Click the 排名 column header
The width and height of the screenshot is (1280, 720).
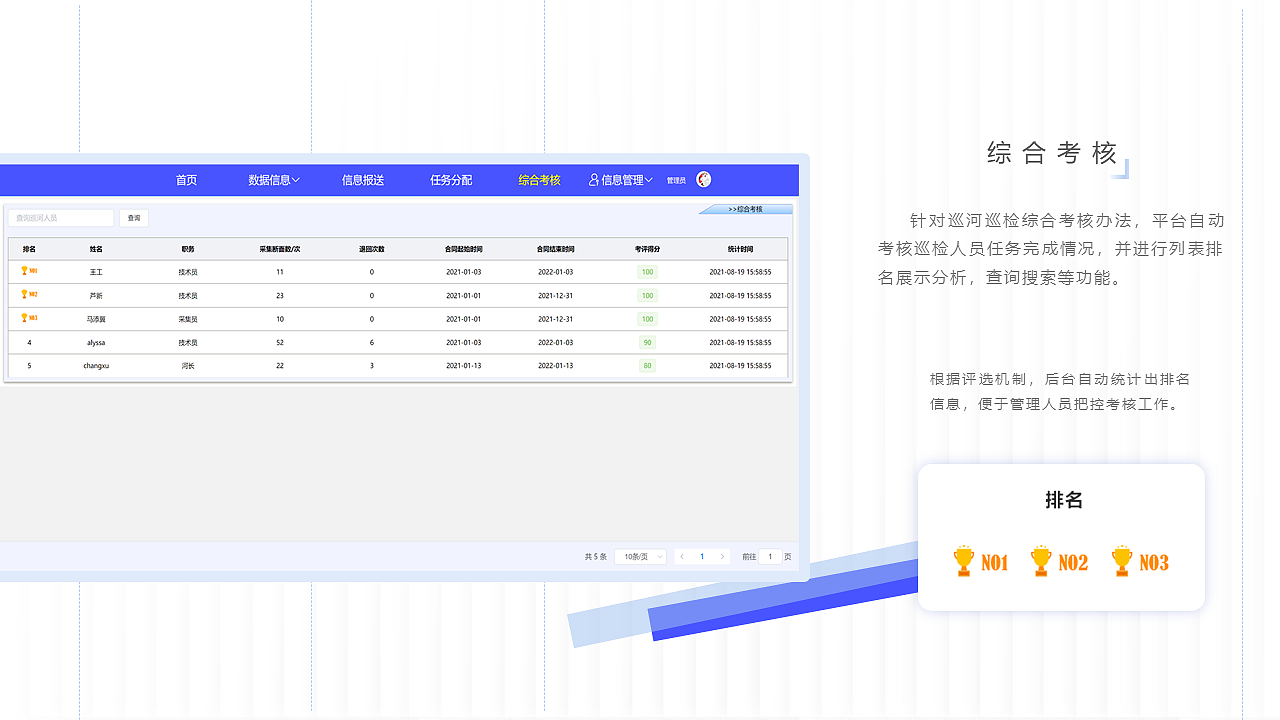[x=29, y=249]
